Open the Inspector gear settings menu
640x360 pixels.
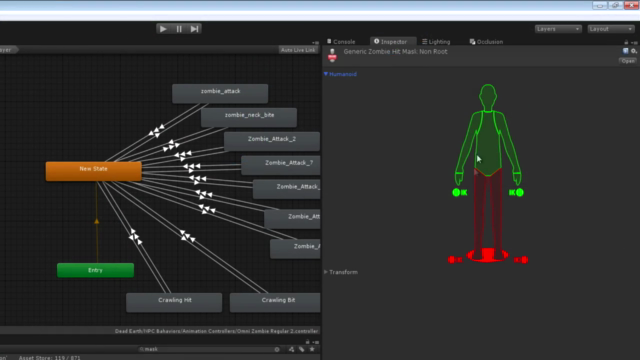(633, 51)
